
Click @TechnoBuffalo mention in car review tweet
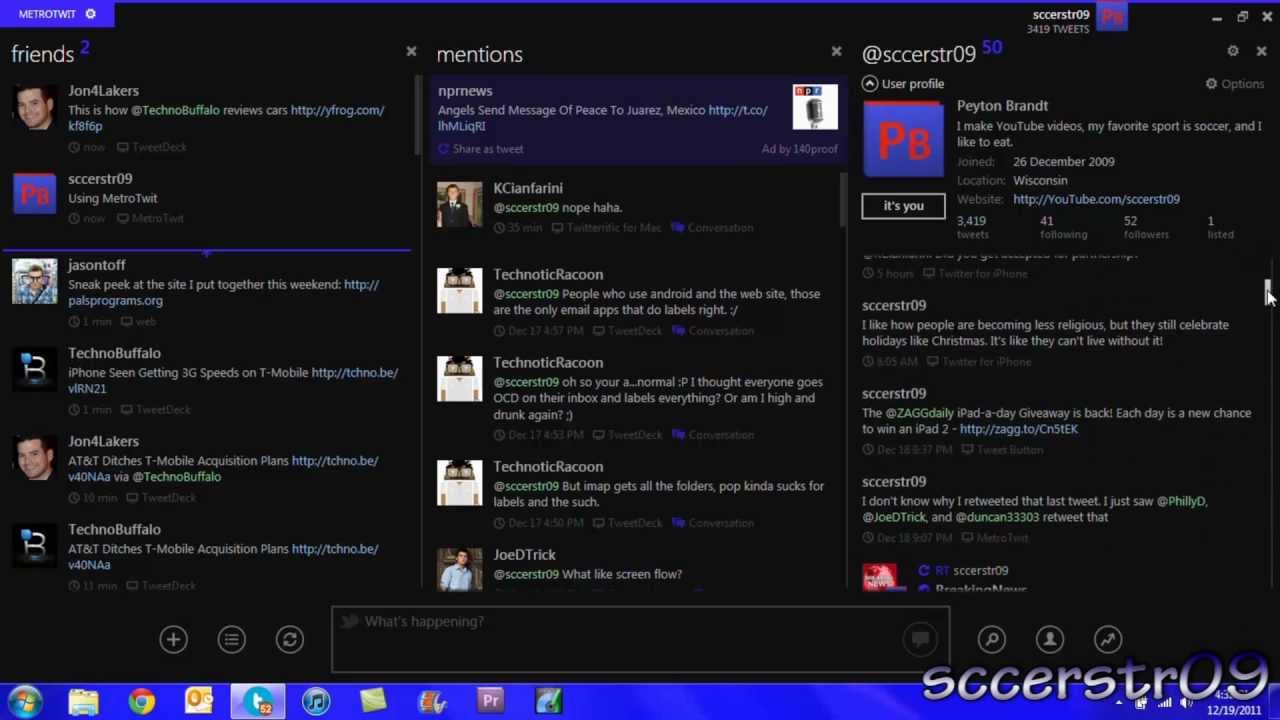175,110
